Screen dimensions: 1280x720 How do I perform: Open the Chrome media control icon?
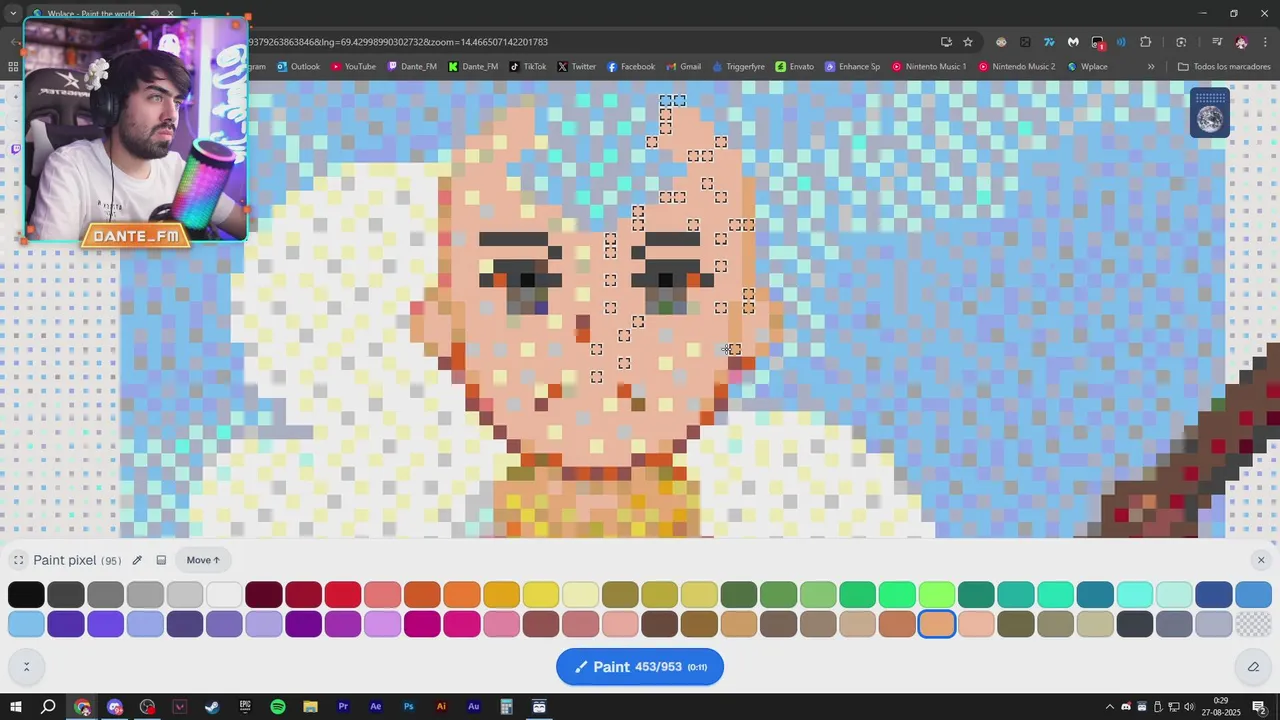click(1217, 42)
